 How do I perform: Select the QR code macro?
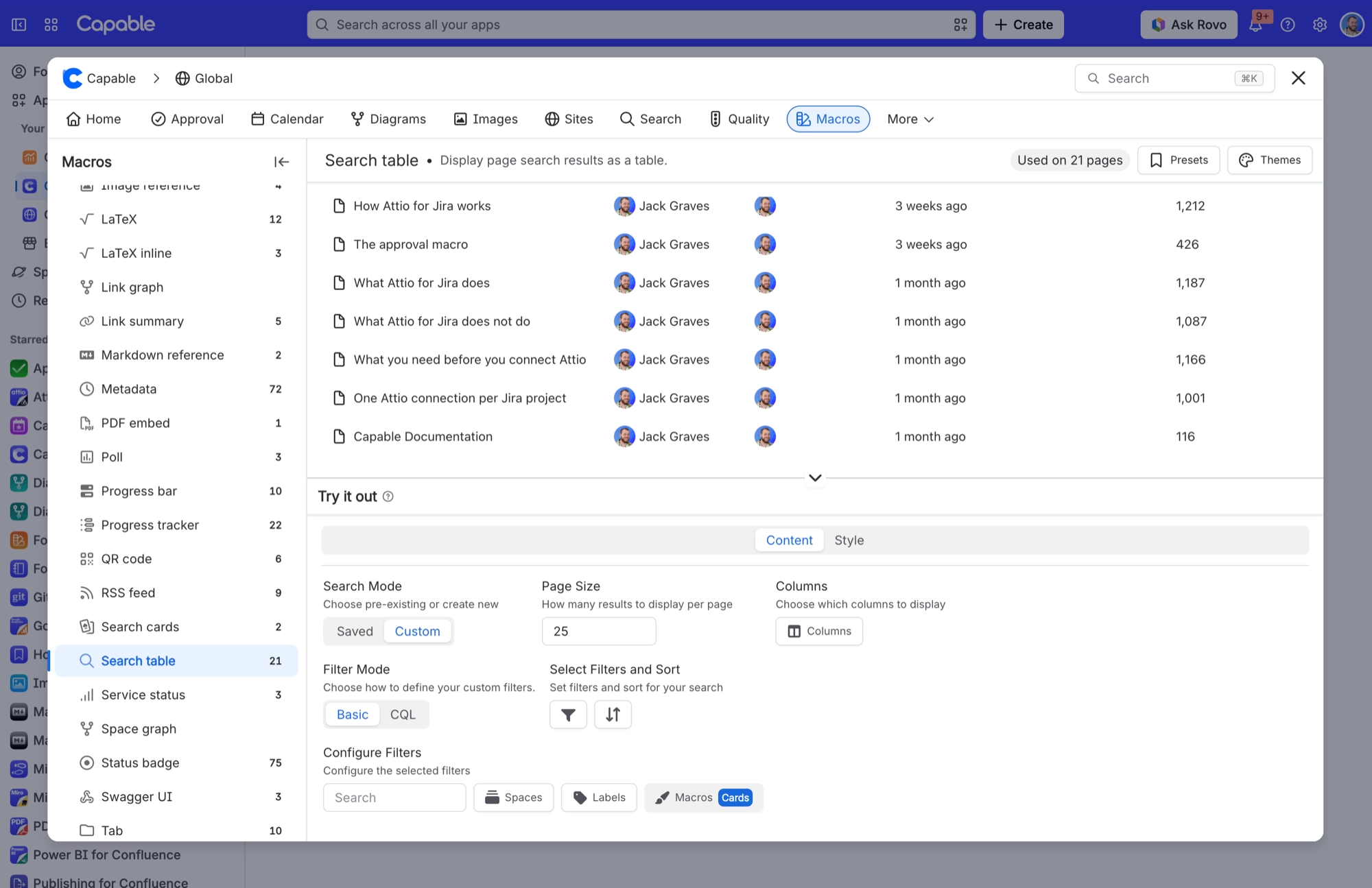(177, 559)
